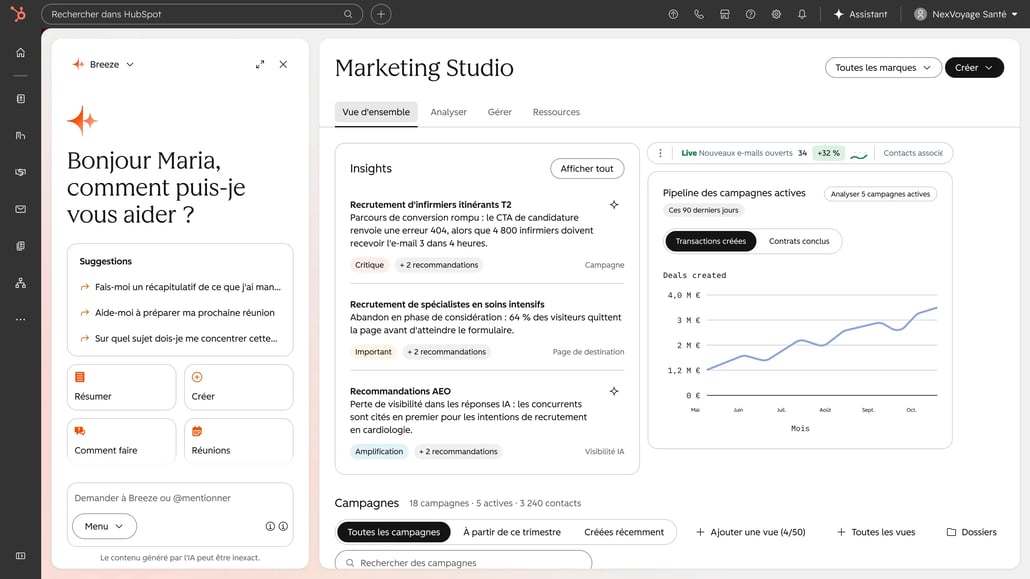Open the envelope icon in left sidebar
The image size is (1030, 579).
coord(20,209)
